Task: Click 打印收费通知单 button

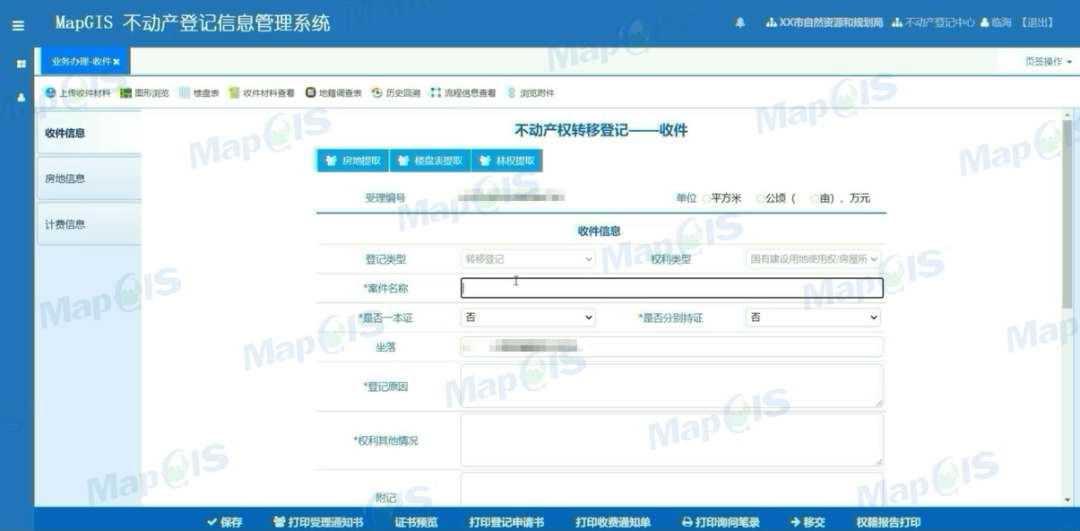Action: click(613, 522)
